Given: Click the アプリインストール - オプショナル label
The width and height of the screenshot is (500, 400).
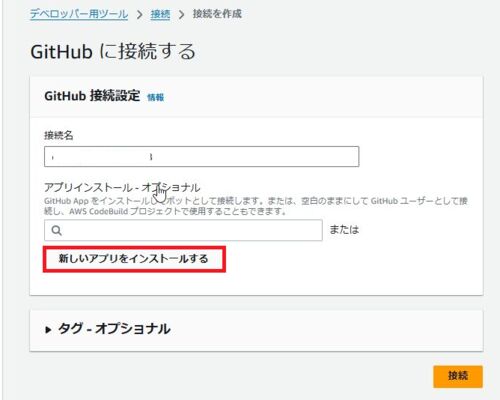Looking at the screenshot, I should pyautogui.click(x=122, y=187).
